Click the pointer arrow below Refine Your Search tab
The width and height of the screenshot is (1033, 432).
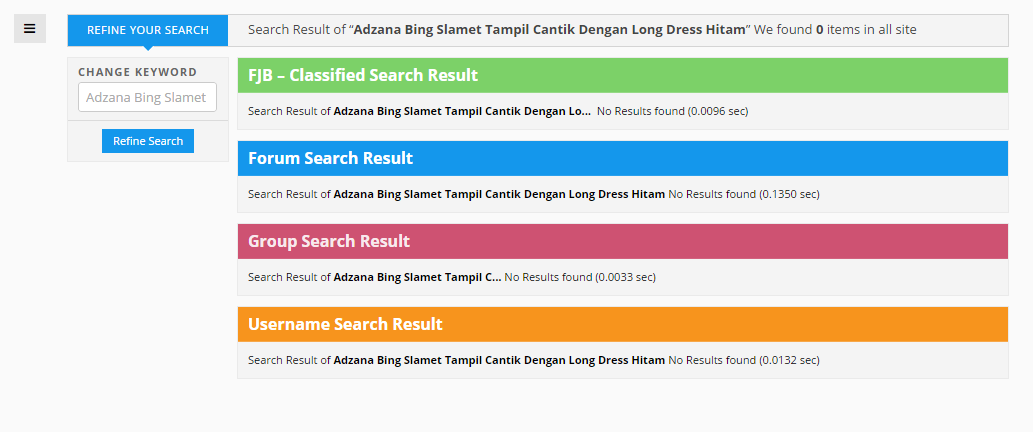148,48
